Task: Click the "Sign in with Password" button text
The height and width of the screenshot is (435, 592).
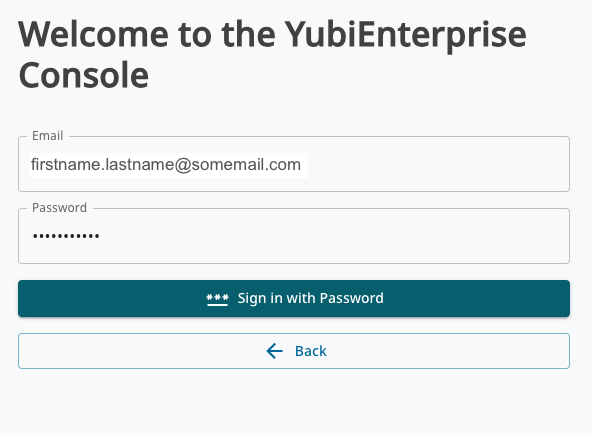Action: (x=310, y=298)
